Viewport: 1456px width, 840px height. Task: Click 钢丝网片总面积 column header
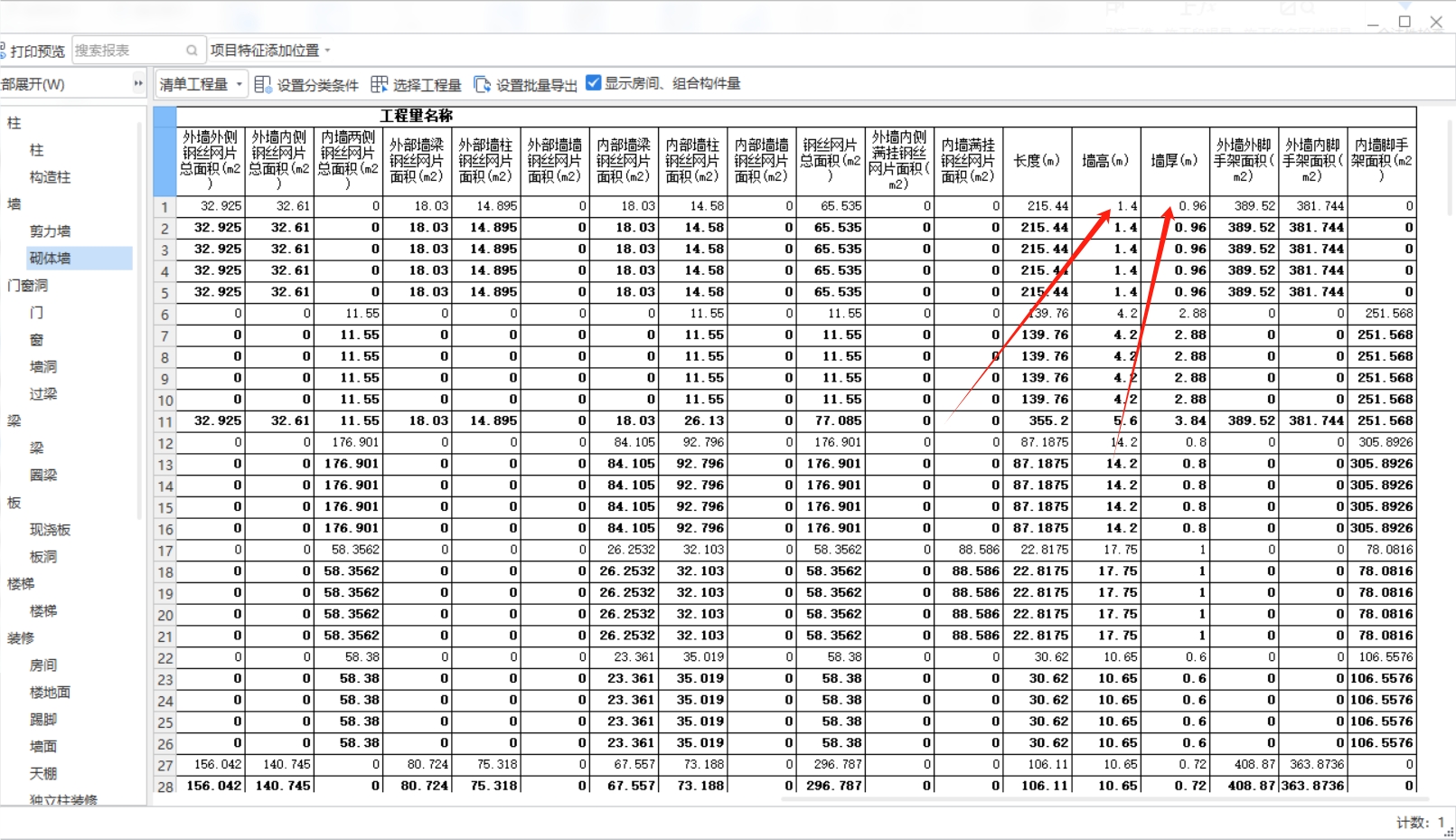tap(831, 160)
